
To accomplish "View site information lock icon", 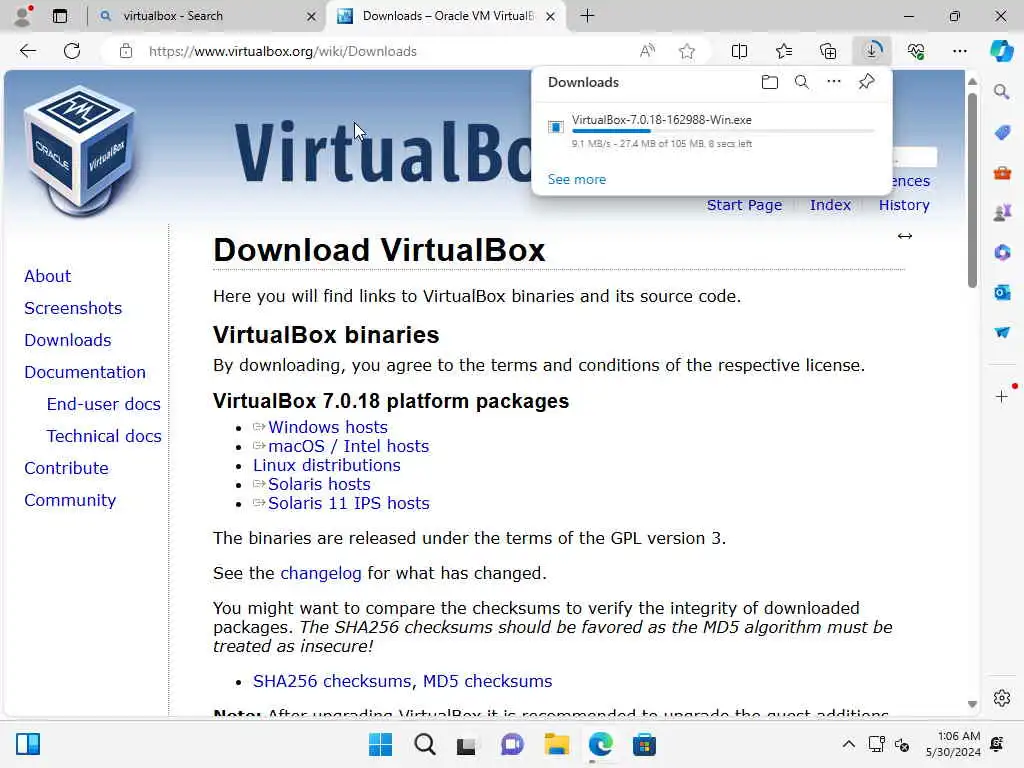I will [126, 51].
